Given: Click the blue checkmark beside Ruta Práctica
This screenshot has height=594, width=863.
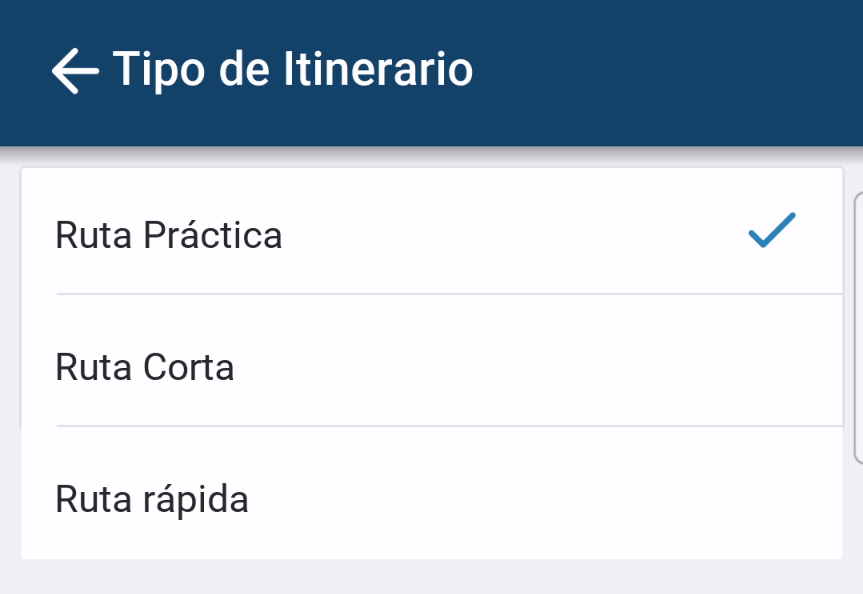Looking at the screenshot, I should pyautogui.click(x=772, y=231).
